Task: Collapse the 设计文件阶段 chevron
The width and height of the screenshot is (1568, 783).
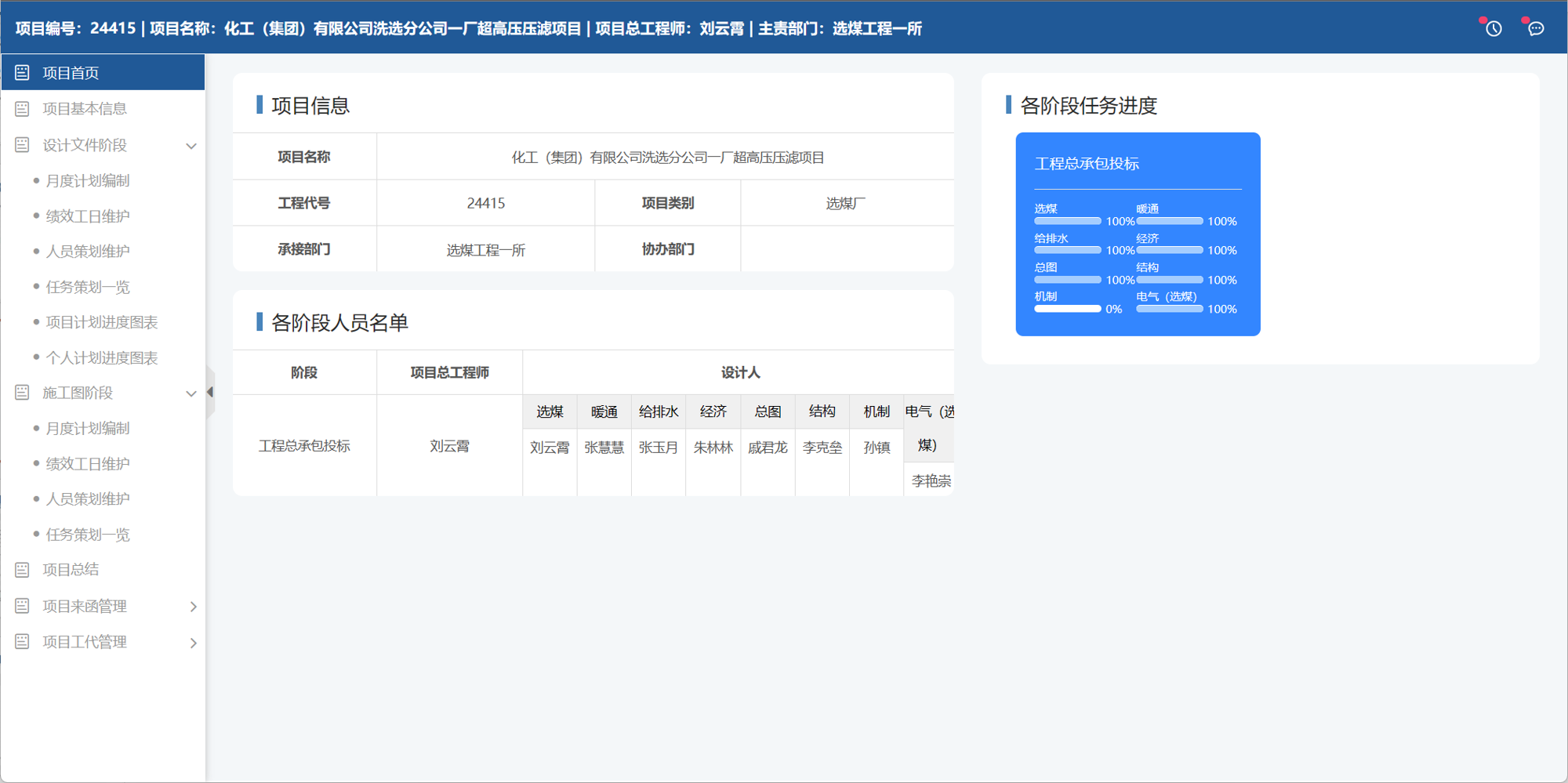Action: pos(191,146)
